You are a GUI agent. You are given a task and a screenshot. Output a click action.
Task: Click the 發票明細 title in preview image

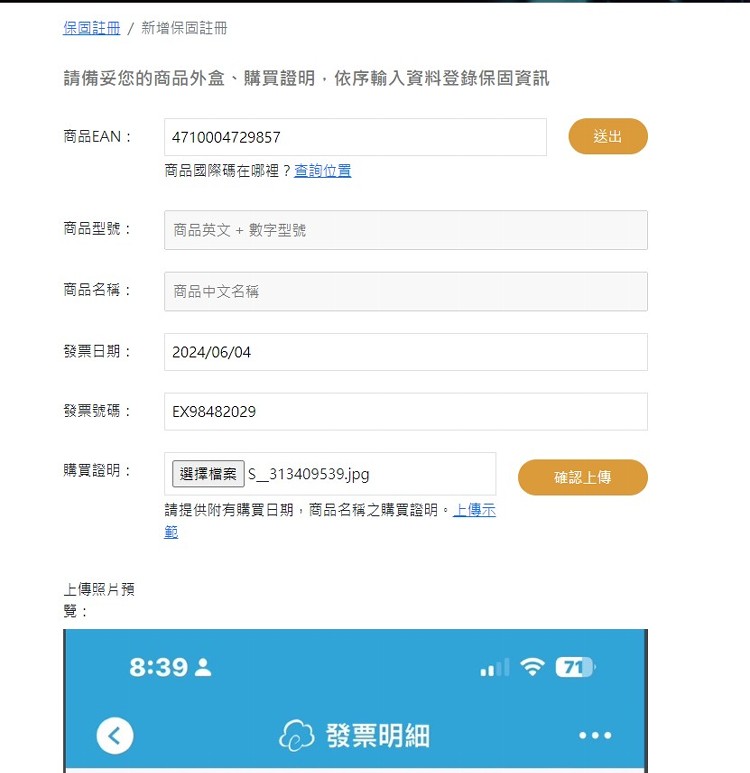click(x=378, y=736)
